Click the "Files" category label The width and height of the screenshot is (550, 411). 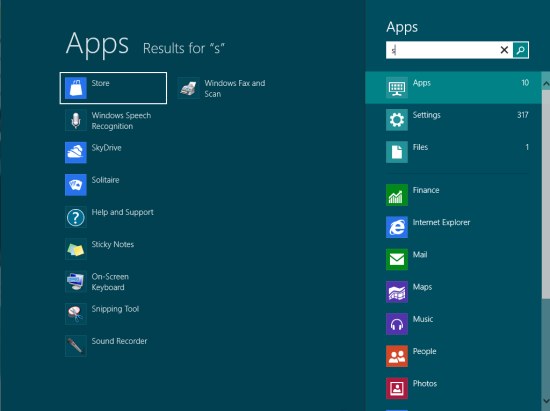pyautogui.click(x=420, y=147)
